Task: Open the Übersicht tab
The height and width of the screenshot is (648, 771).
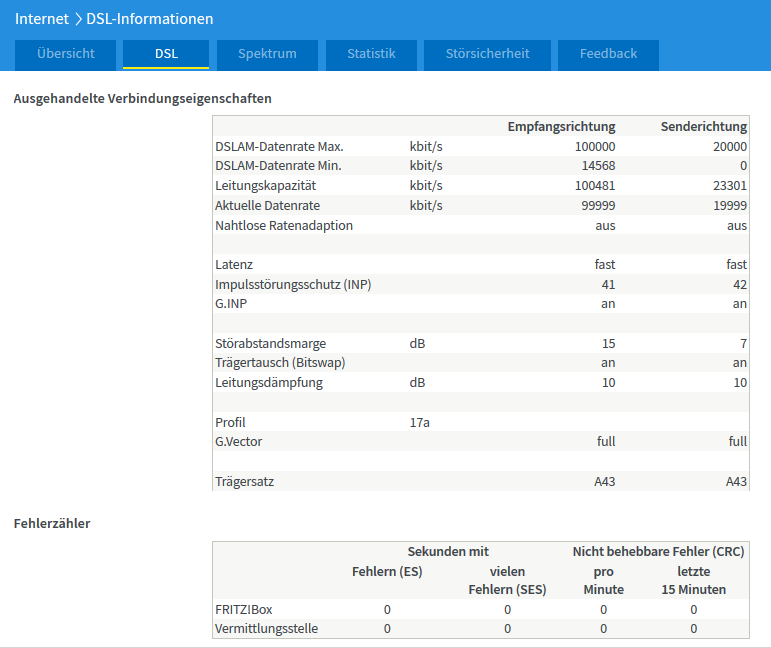Action: (66, 54)
